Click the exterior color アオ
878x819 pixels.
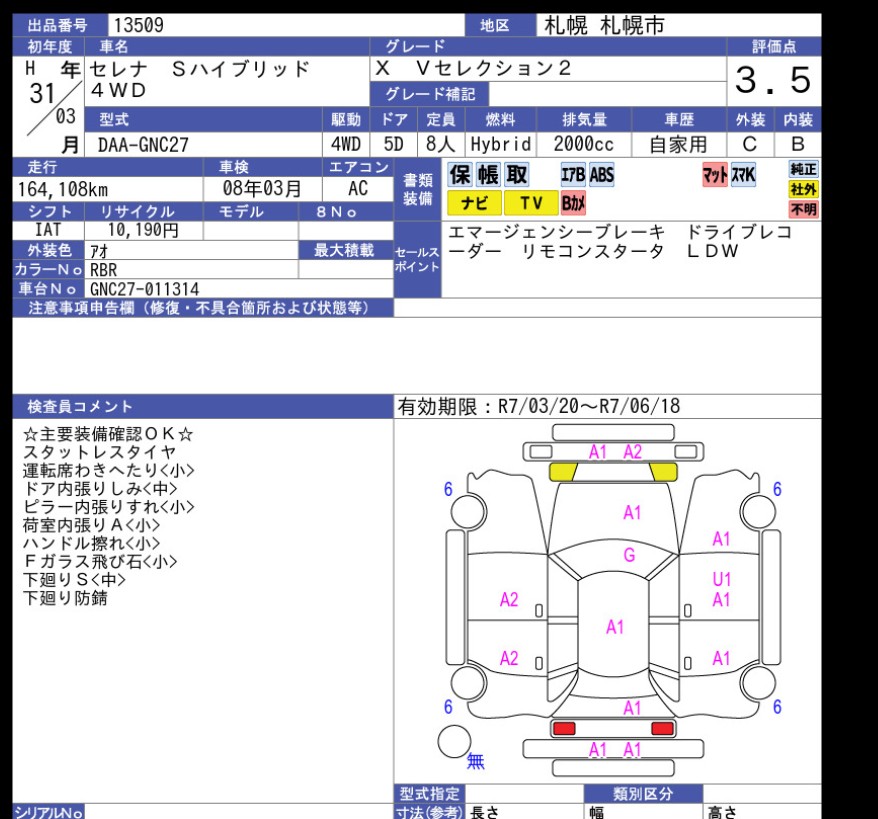coord(99,251)
